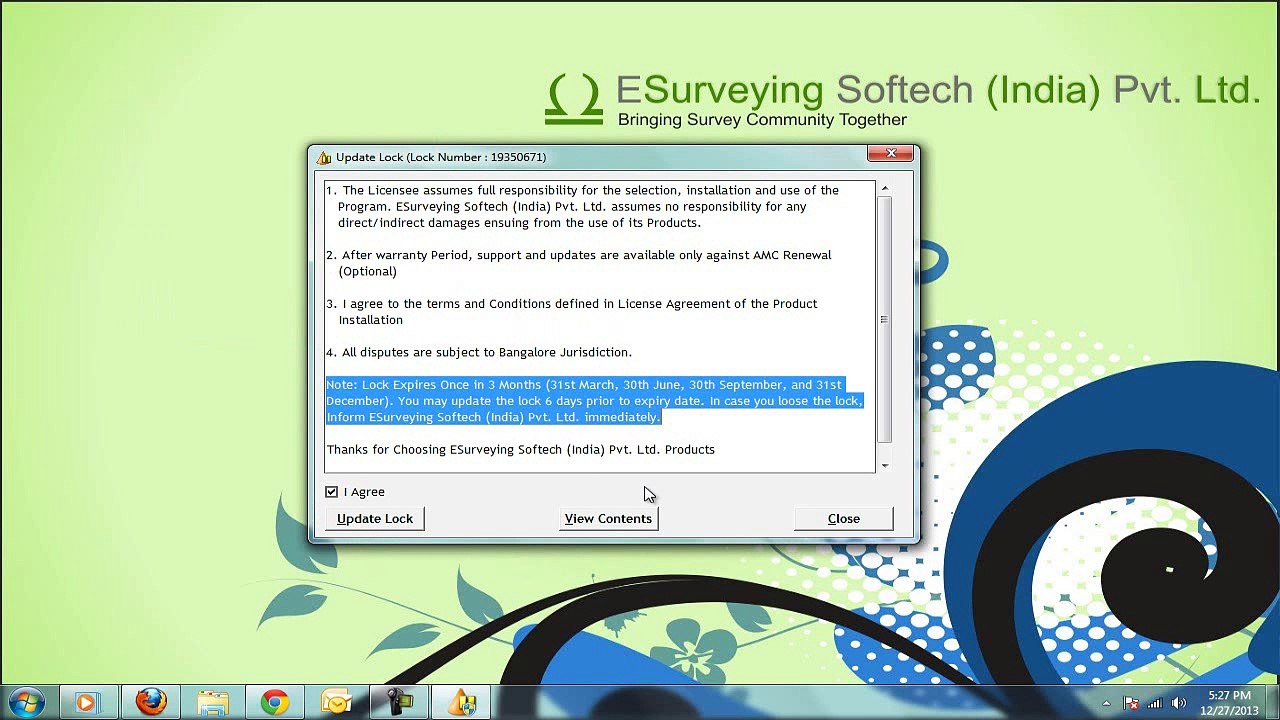
Task: Uncheck the I Agree checkbox
Action: click(x=332, y=492)
